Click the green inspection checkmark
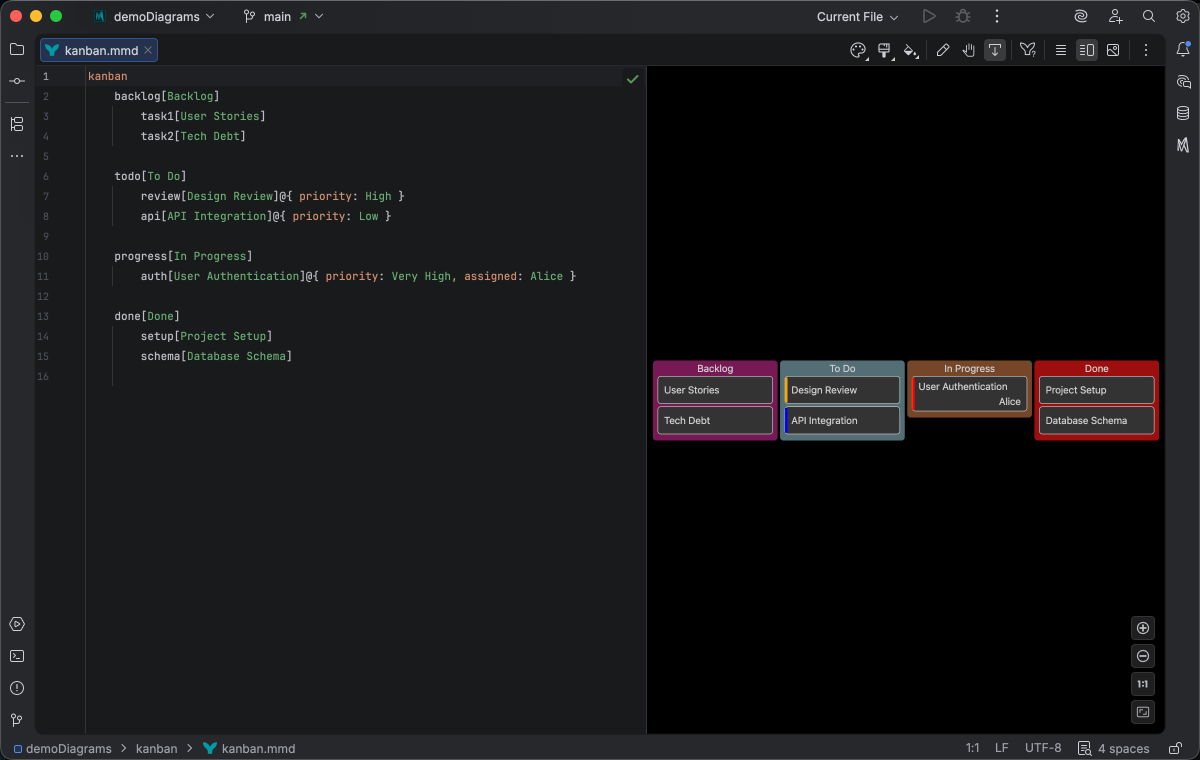The height and width of the screenshot is (760, 1200). coord(632,78)
